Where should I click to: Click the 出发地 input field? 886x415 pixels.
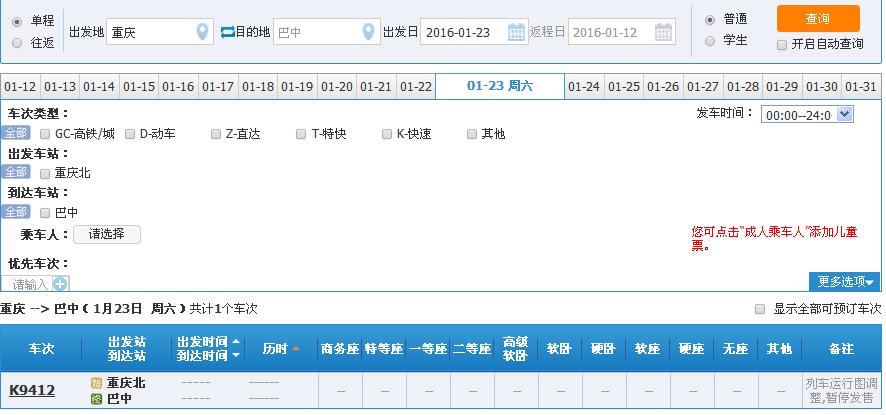149,32
